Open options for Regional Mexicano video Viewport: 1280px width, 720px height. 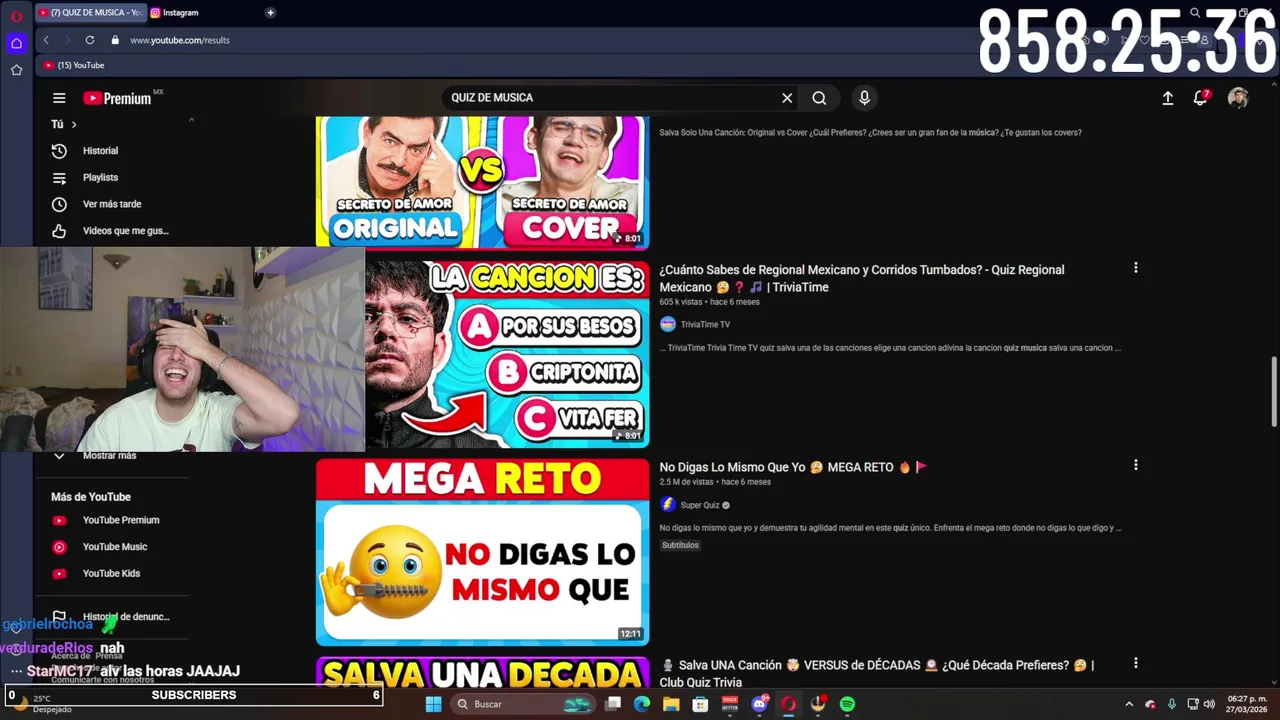point(1135,268)
